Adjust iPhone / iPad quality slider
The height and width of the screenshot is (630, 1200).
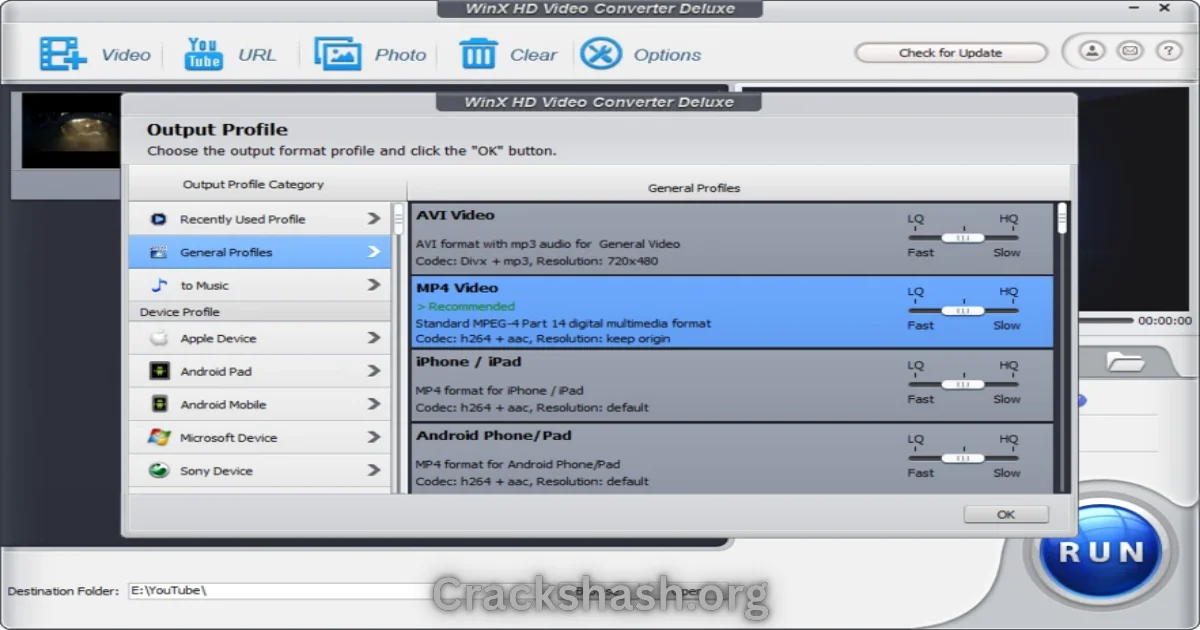pos(963,385)
